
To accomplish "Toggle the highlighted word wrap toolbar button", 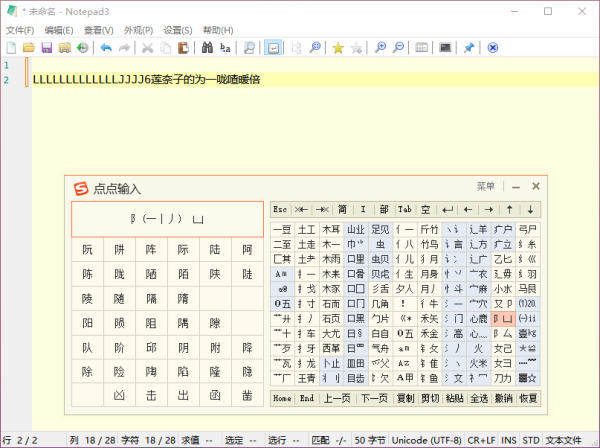I will pyautogui.click(x=273, y=48).
